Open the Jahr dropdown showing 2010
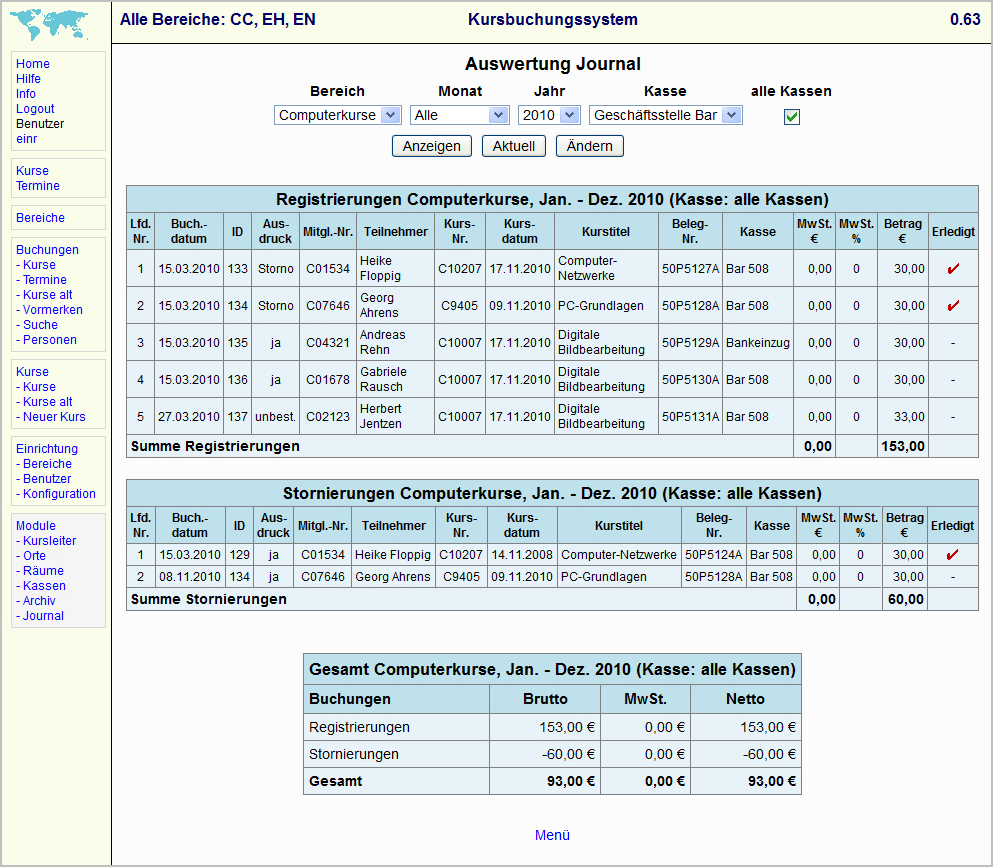This screenshot has width=993, height=867. (549, 115)
